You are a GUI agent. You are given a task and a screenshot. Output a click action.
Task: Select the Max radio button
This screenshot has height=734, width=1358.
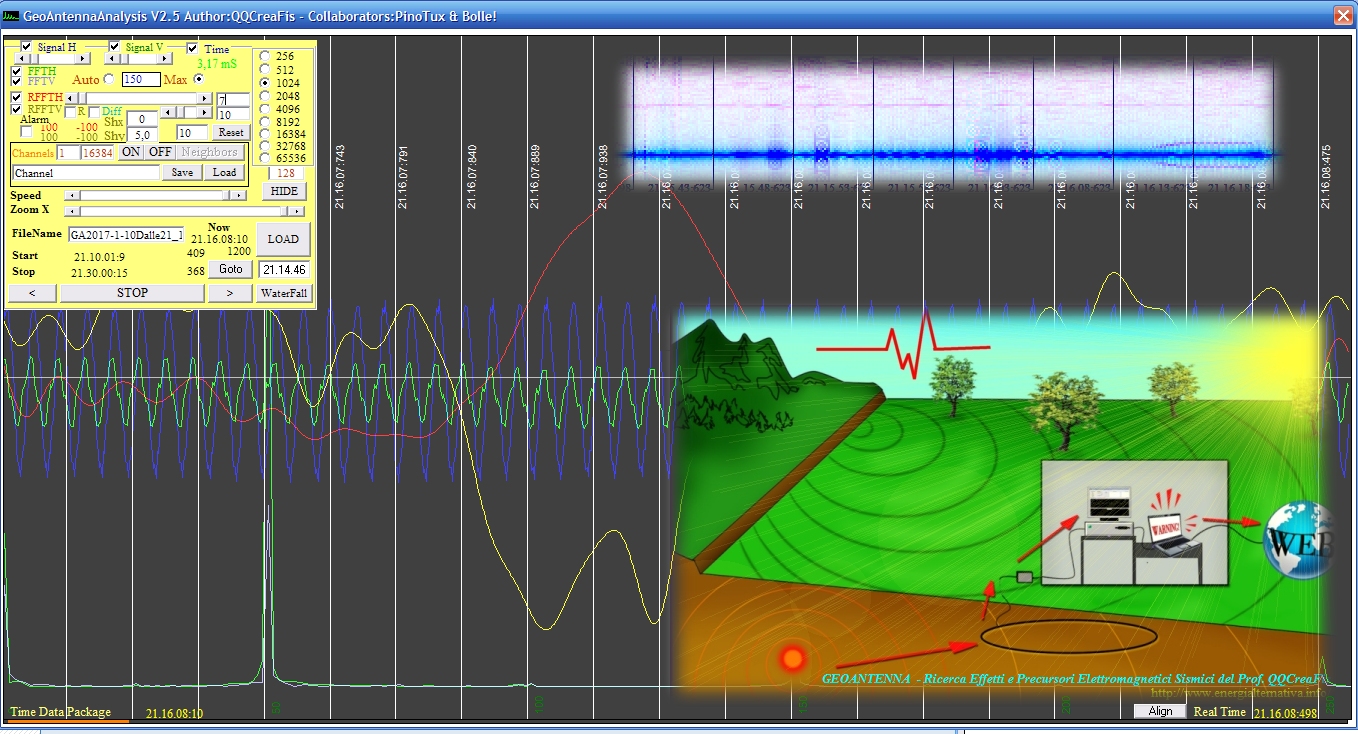pos(199,79)
